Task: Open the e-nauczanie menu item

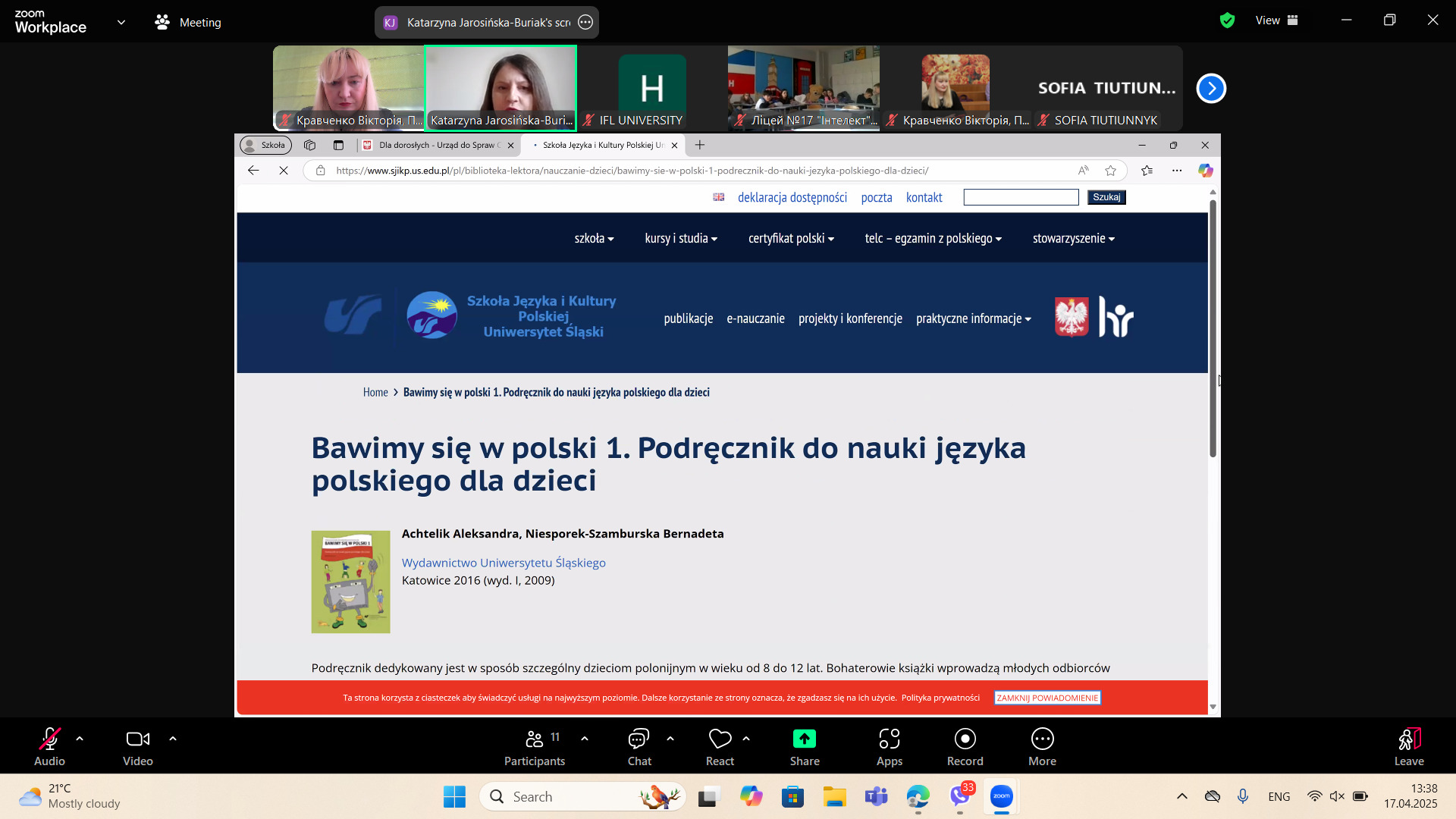Action: tap(755, 318)
